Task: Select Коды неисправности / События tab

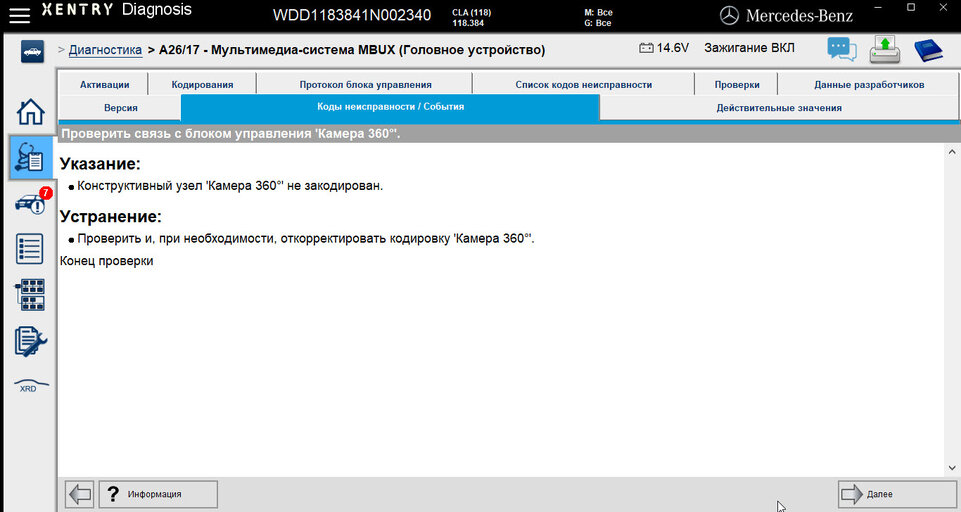Action: click(390, 107)
